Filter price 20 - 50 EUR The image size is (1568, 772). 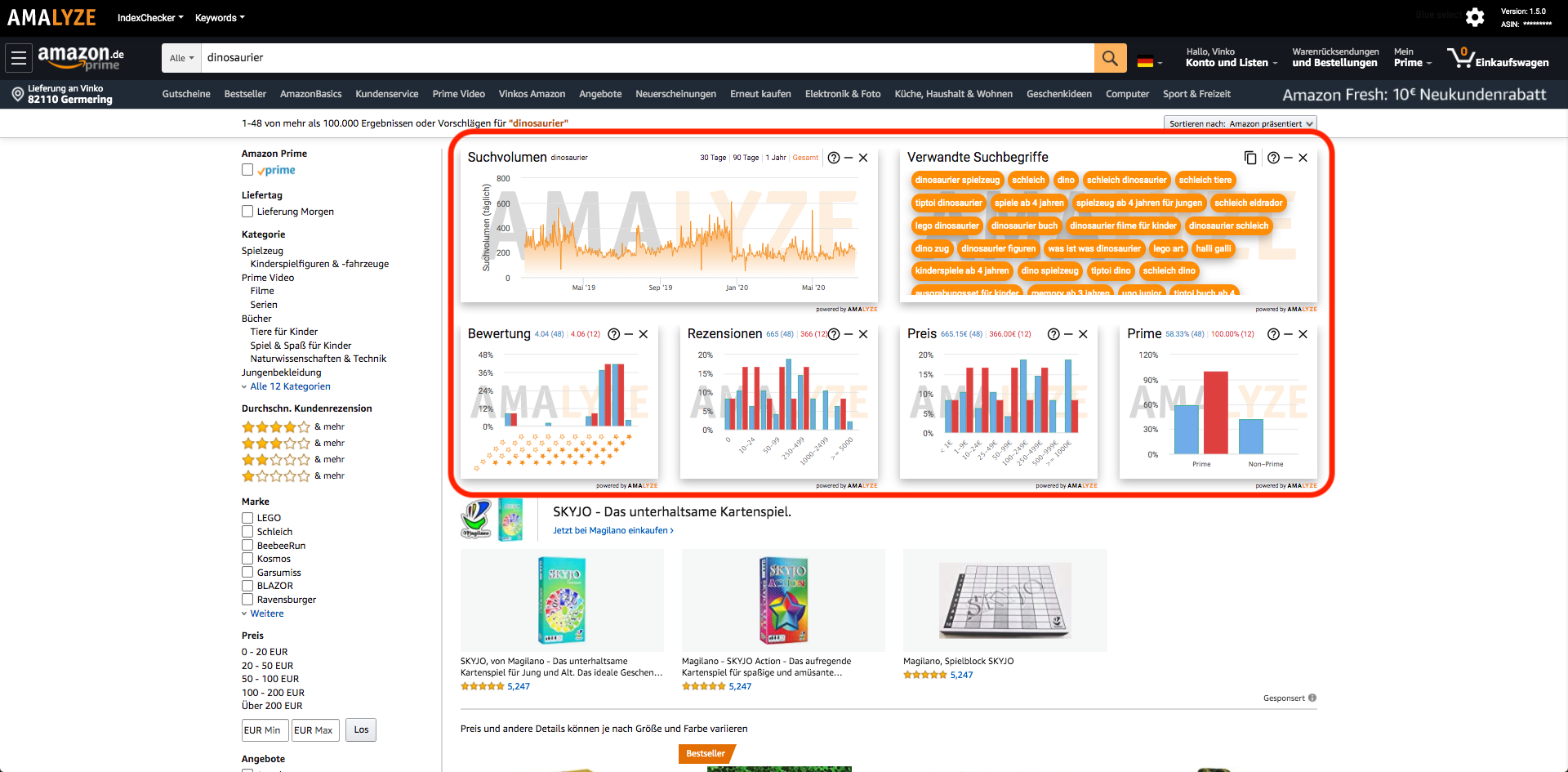pos(267,666)
